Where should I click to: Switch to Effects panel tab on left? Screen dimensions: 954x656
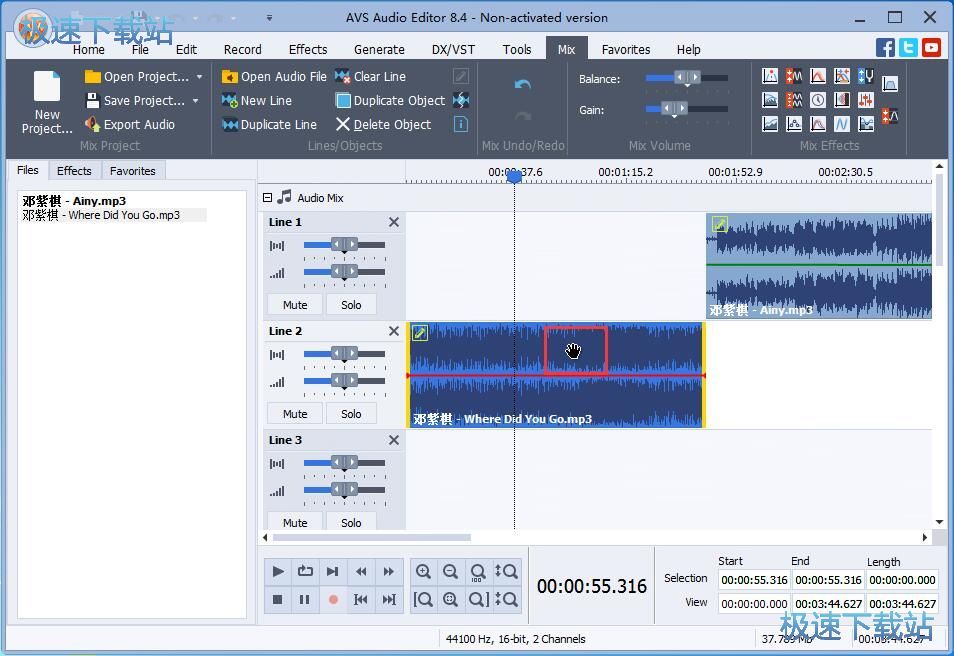[x=74, y=171]
